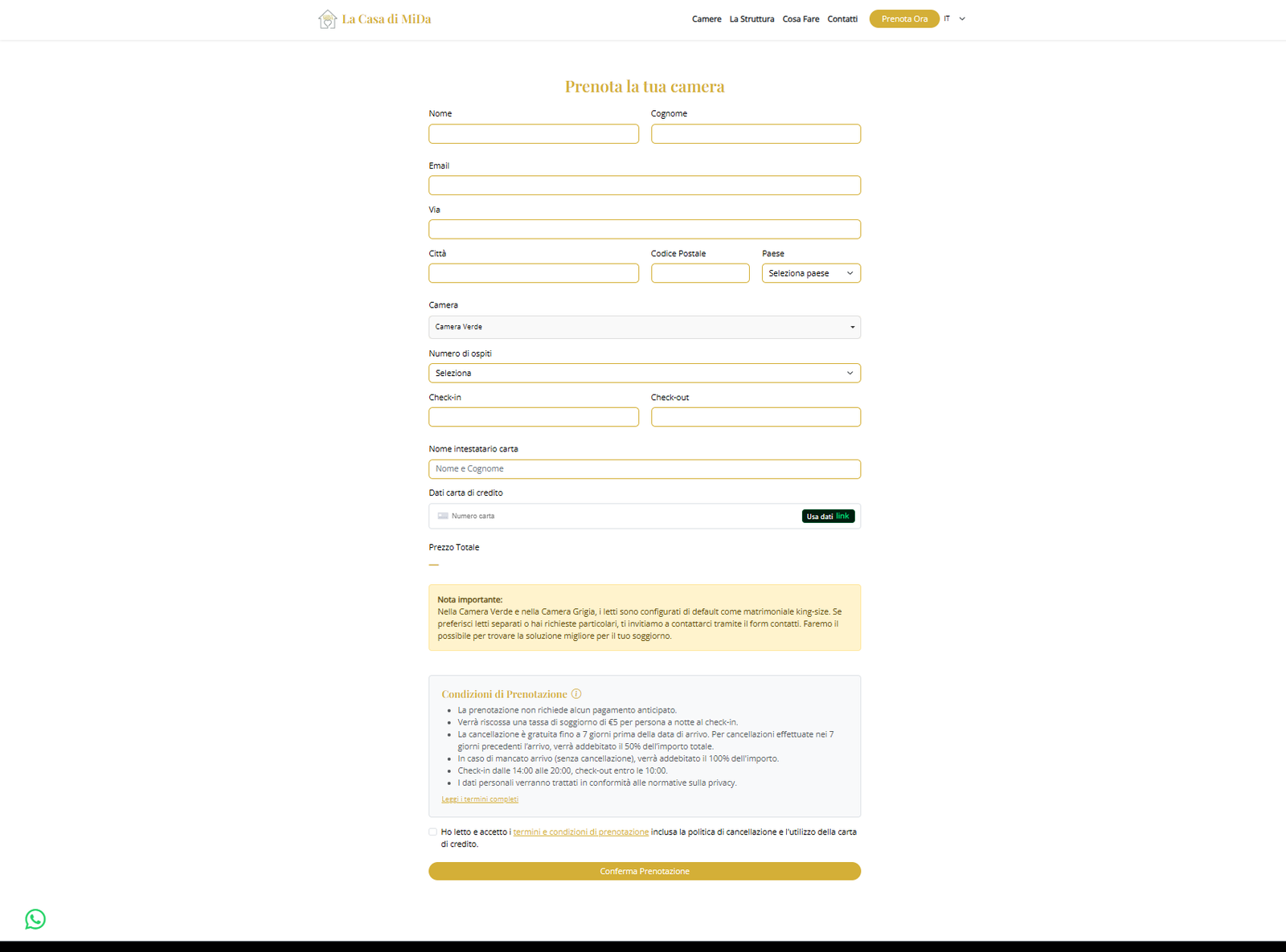The height and width of the screenshot is (952, 1286).
Task: Open the Cosa Fare page
Action: 800,18
